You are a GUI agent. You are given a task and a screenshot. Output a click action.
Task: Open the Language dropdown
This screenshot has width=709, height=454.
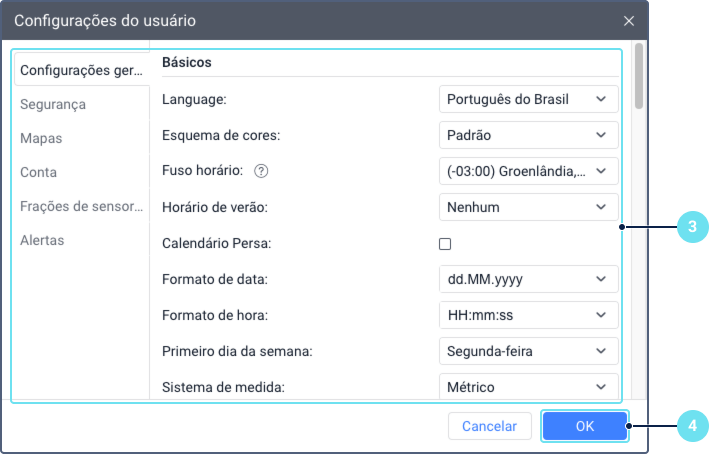[528, 99]
